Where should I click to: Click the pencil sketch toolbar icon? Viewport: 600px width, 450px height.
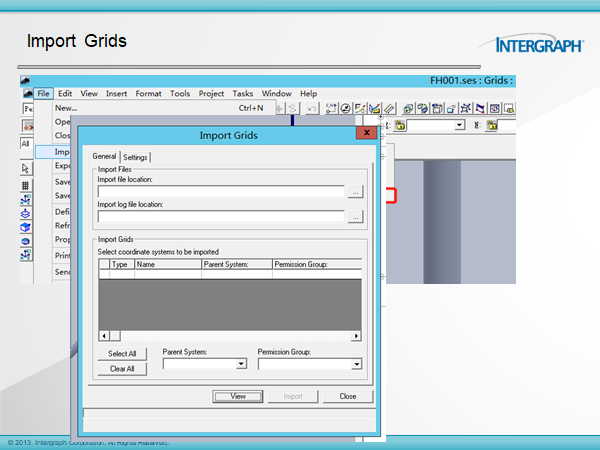tap(360, 109)
